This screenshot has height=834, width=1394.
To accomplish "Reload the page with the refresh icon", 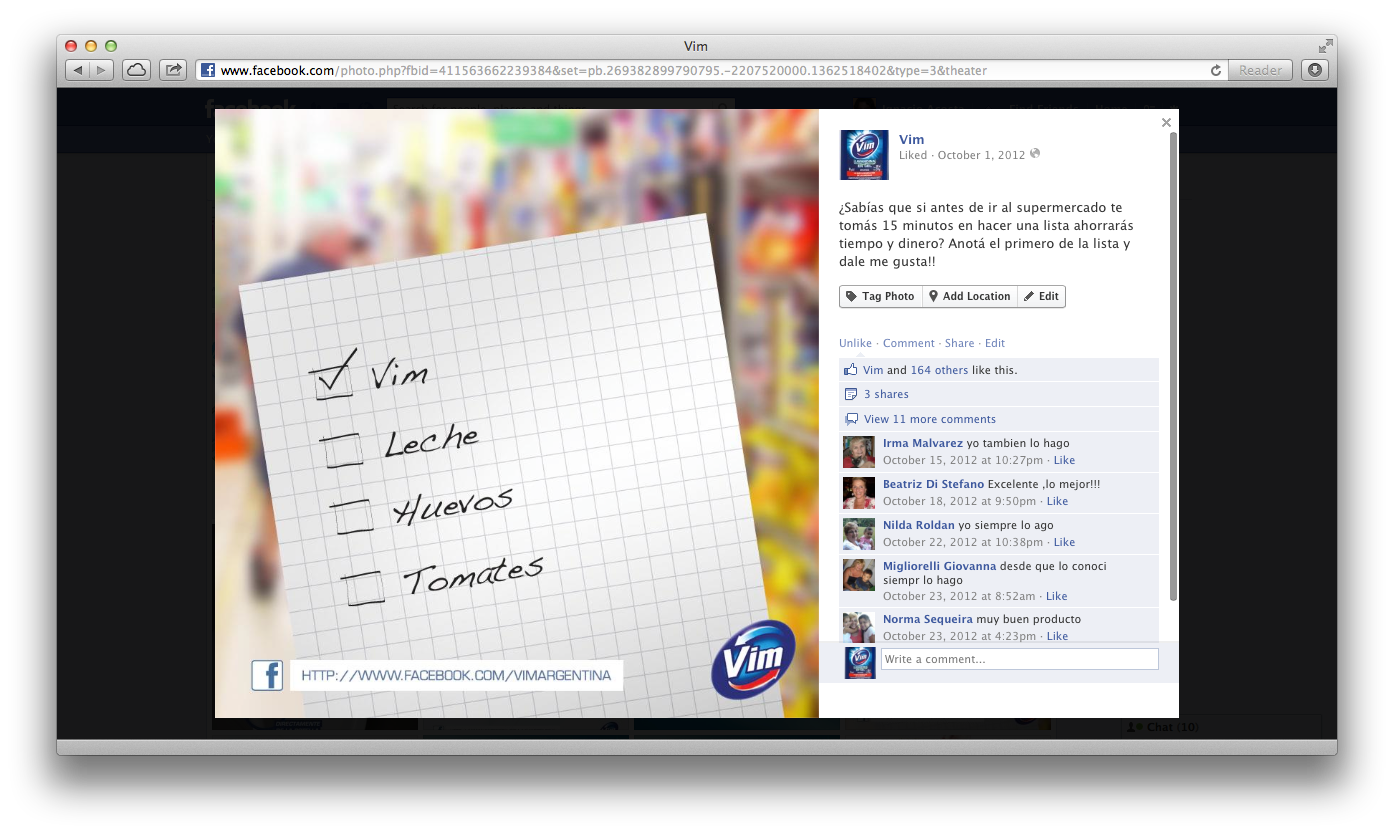I will point(1216,70).
